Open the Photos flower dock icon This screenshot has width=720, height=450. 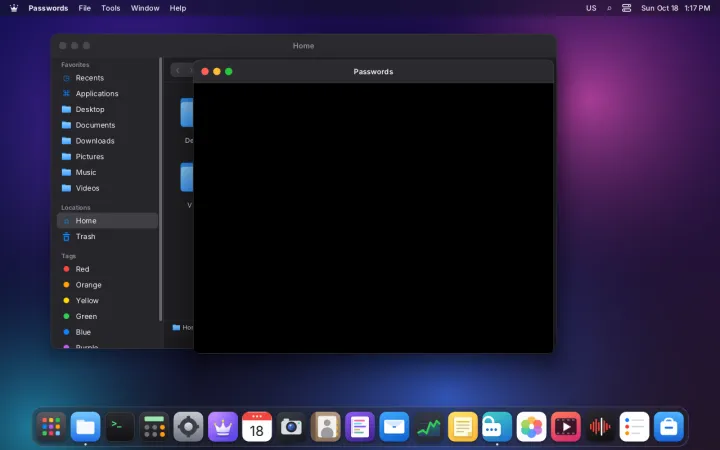point(531,427)
